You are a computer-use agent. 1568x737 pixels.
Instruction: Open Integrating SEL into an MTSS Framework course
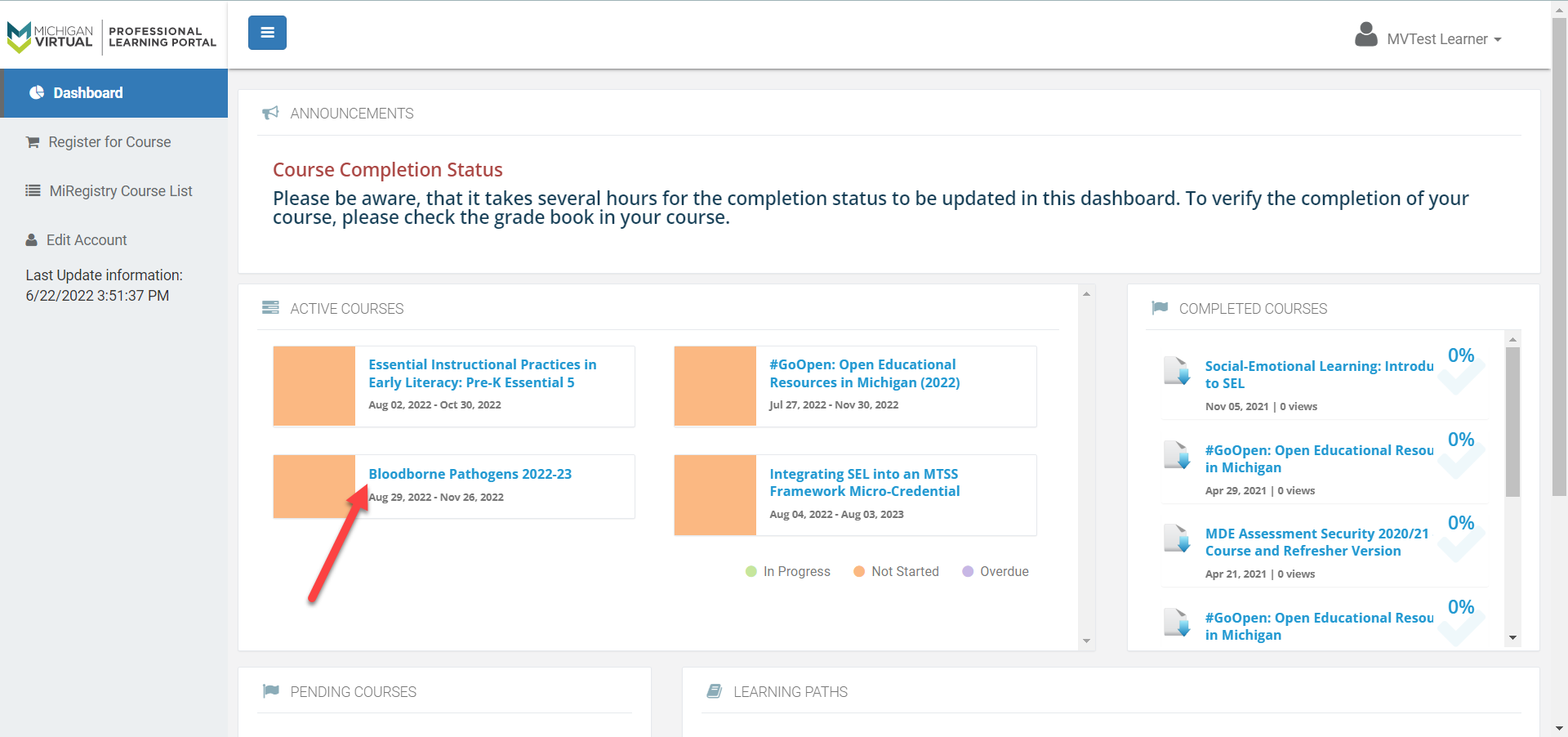click(x=865, y=482)
